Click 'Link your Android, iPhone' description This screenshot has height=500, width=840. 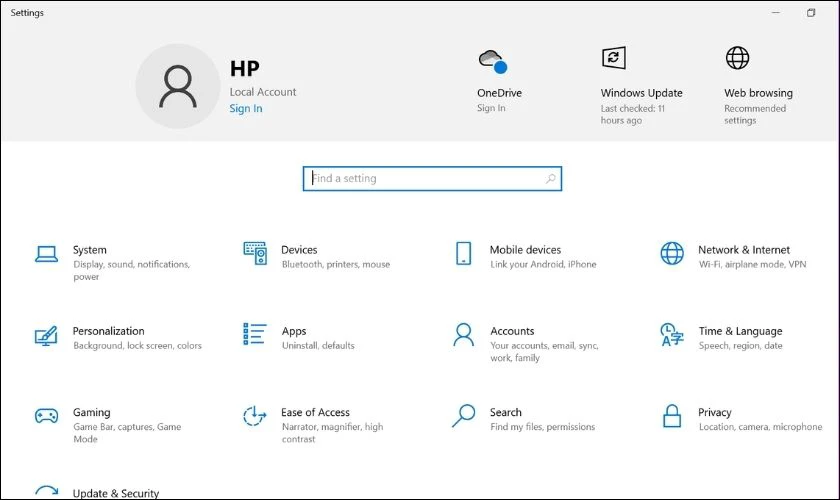pos(543,264)
